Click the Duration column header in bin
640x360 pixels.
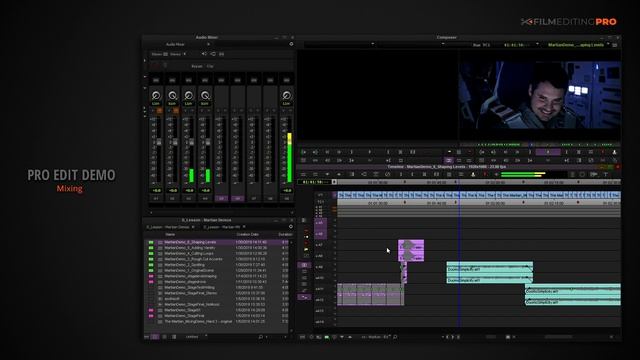pos(285,234)
